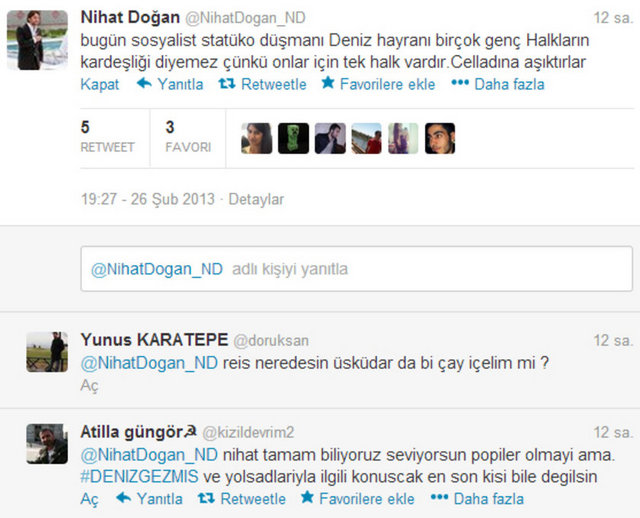Click the star icon under Atilla güngör's tweet

[307, 497]
